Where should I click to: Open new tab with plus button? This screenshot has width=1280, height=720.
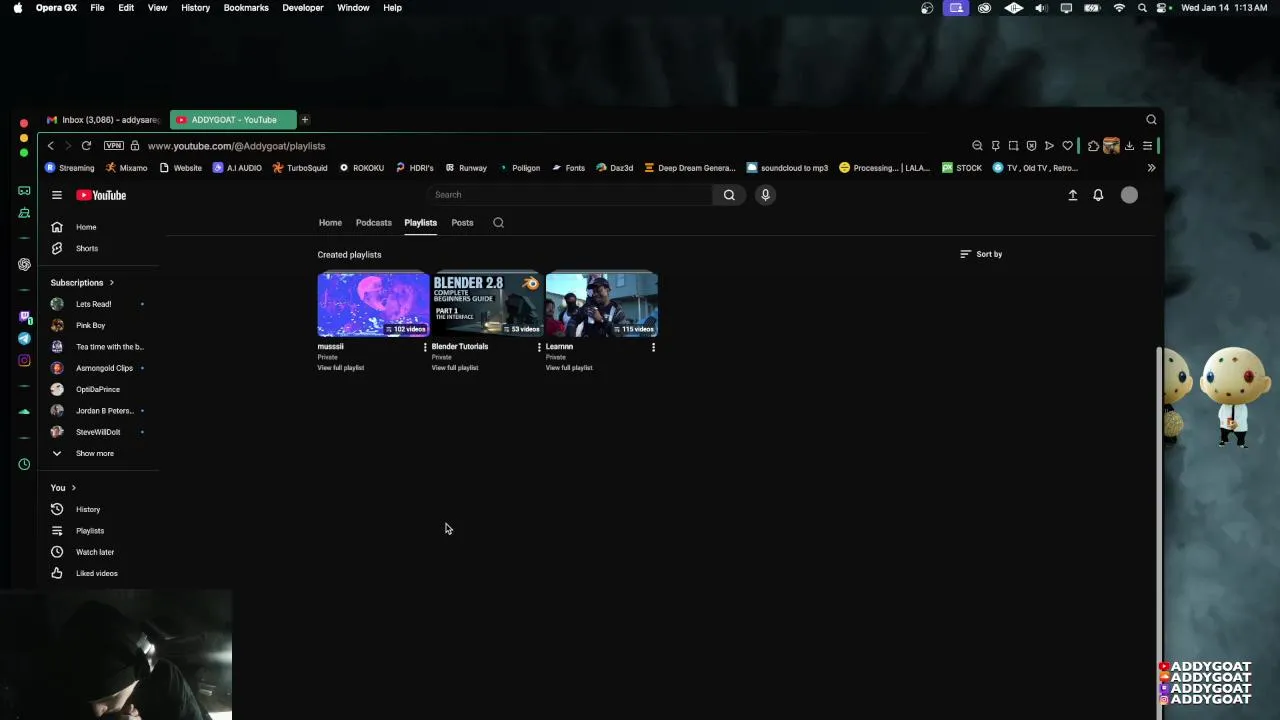305,120
